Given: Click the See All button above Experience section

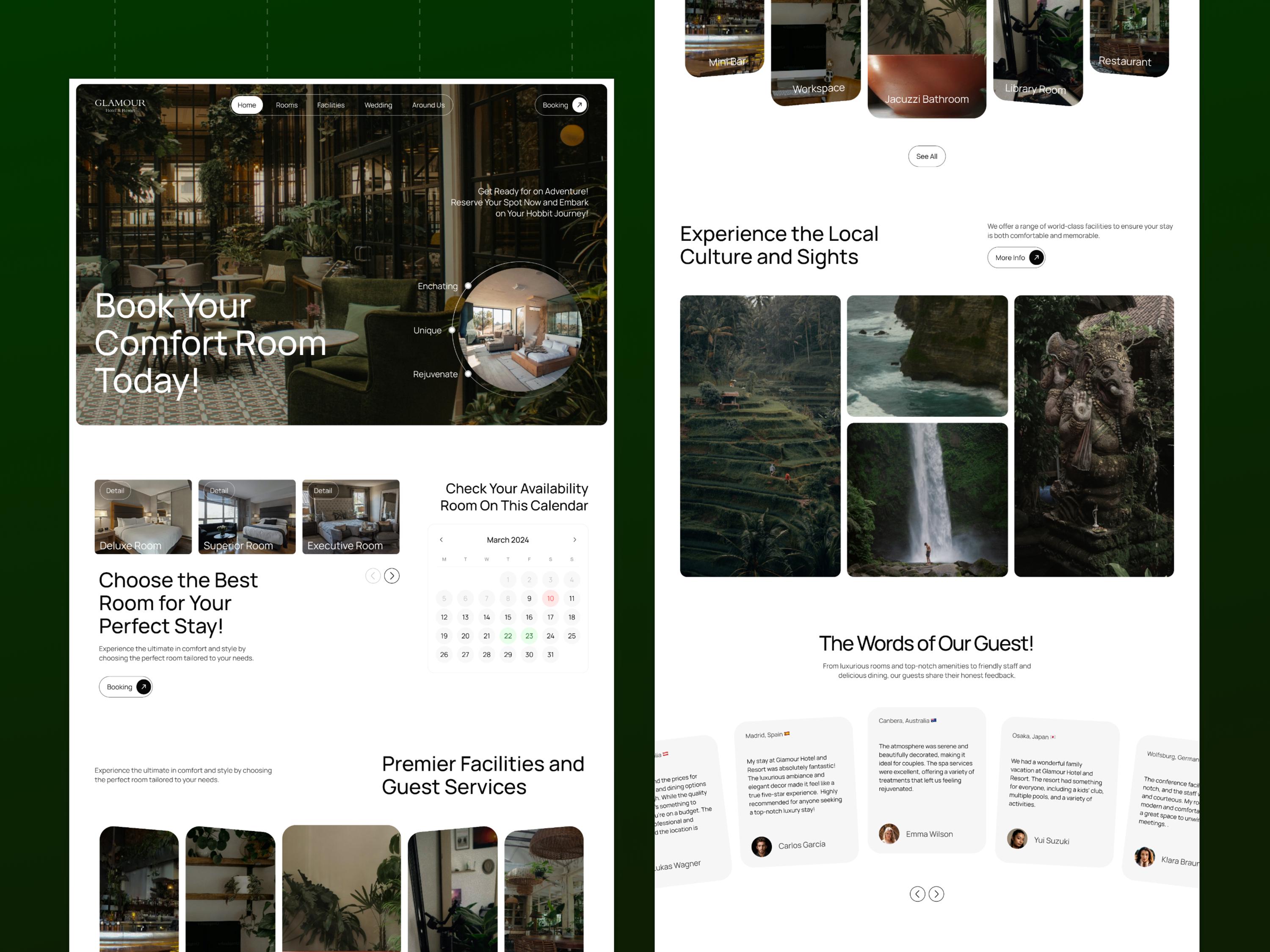Looking at the screenshot, I should pyautogui.click(x=927, y=156).
